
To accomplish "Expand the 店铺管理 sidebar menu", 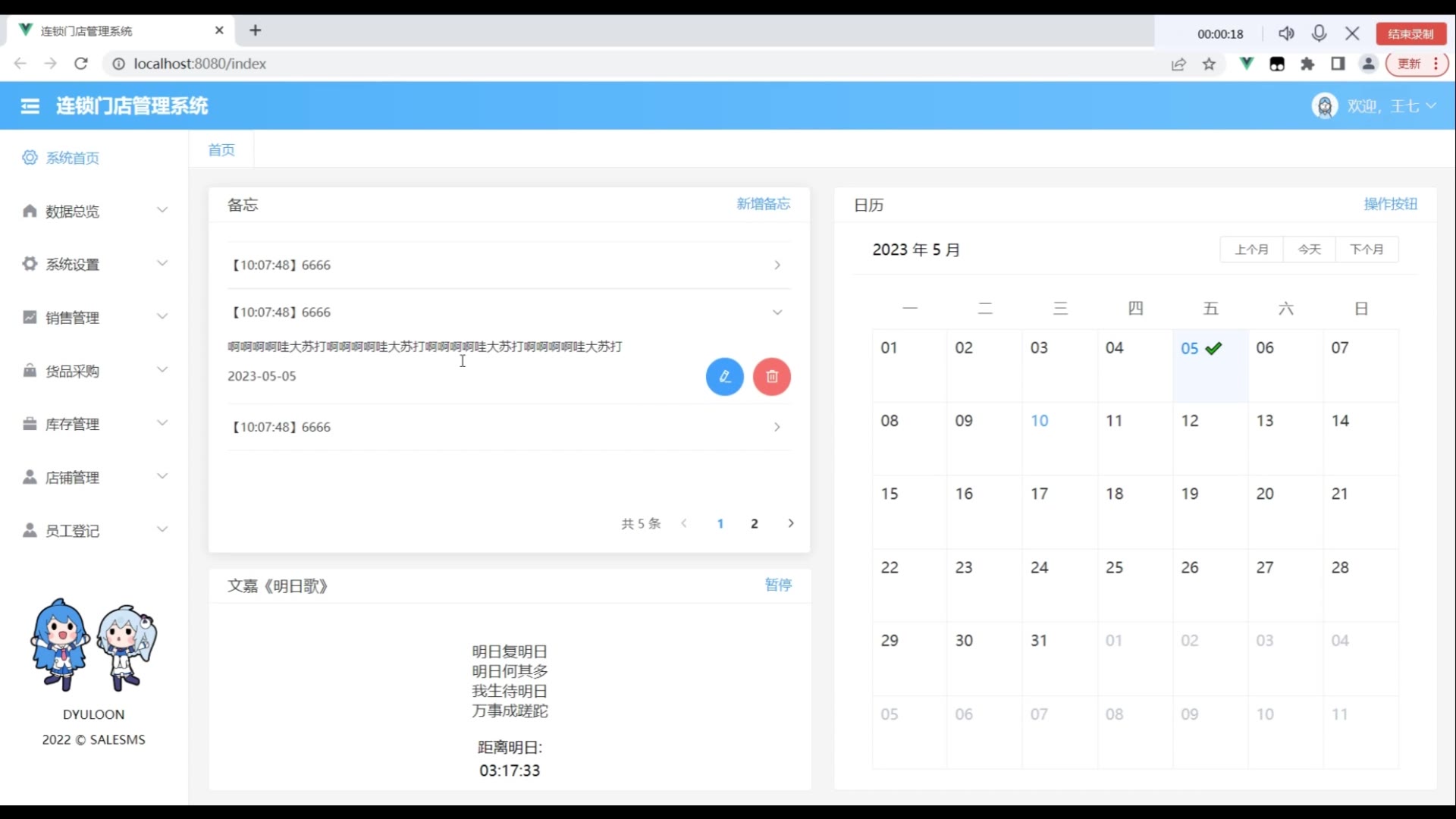I will click(x=94, y=477).
